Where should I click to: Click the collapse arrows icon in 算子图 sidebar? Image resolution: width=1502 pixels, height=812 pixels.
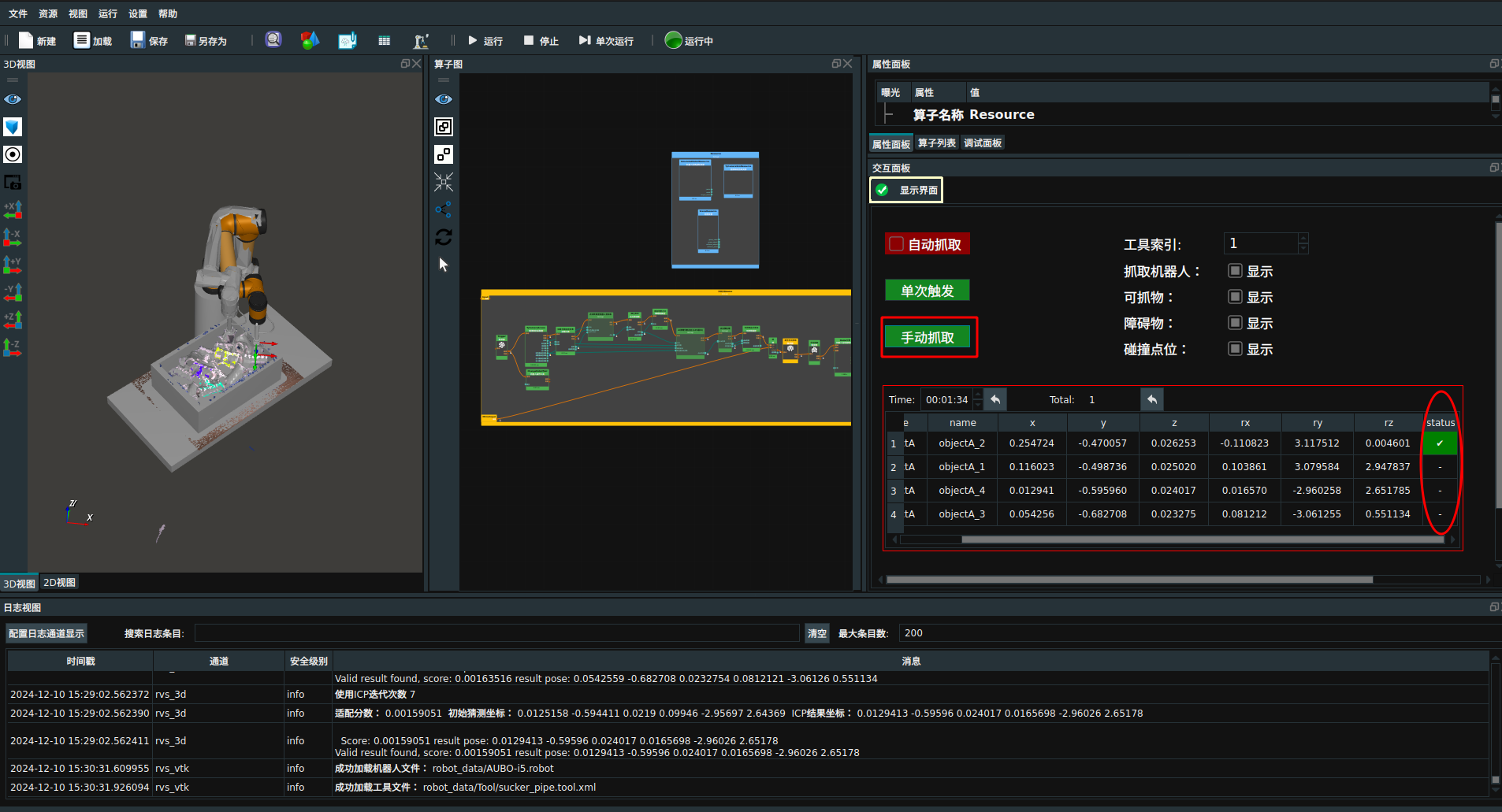[x=444, y=182]
